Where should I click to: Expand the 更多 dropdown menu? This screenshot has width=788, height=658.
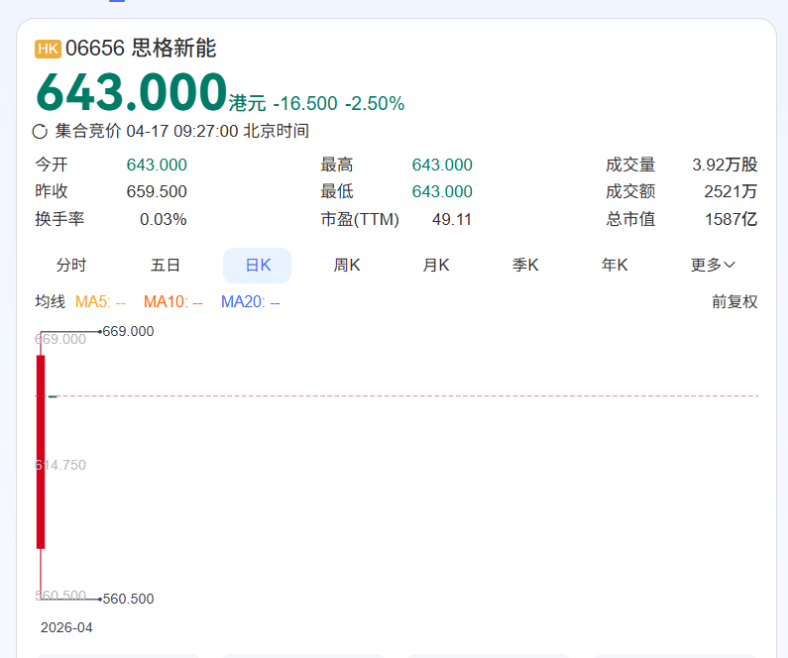click(x=712, y=265)
